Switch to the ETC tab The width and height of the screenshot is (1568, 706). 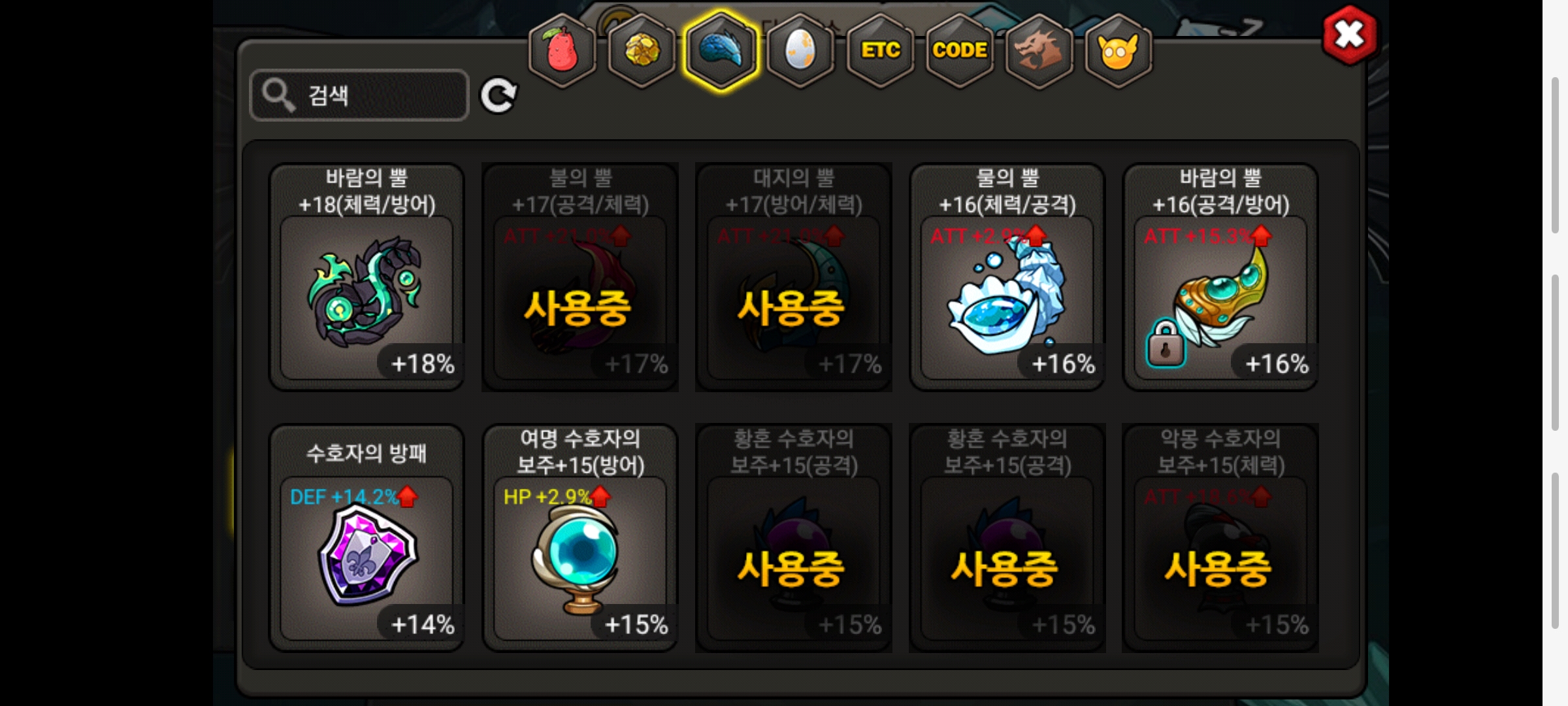point(880,50)
